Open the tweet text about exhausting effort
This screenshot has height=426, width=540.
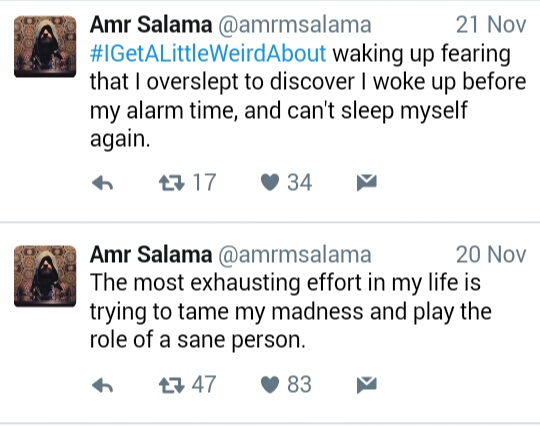click(291, 311)
